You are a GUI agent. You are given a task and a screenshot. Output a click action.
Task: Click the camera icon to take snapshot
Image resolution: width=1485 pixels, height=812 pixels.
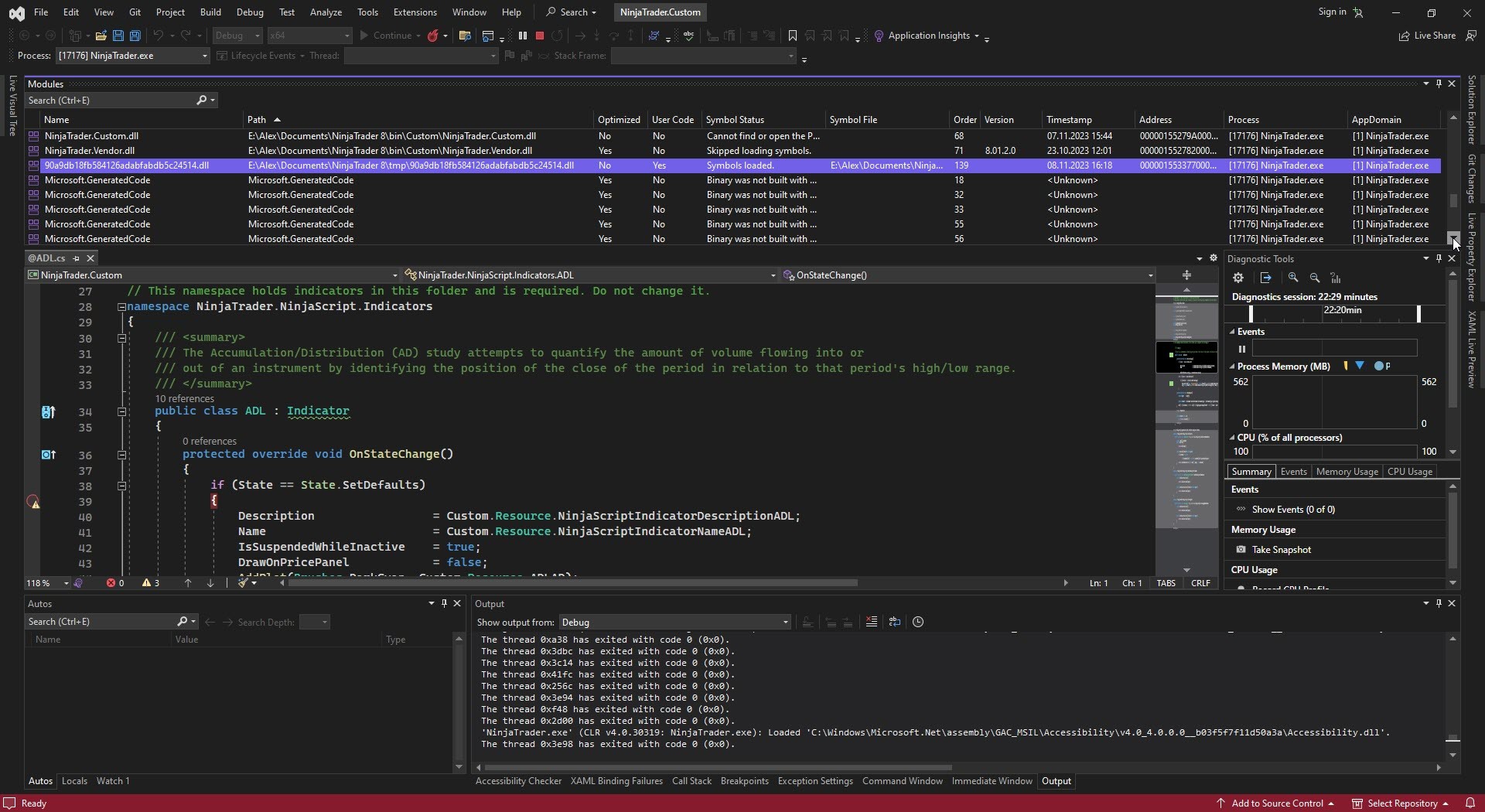1241,550
